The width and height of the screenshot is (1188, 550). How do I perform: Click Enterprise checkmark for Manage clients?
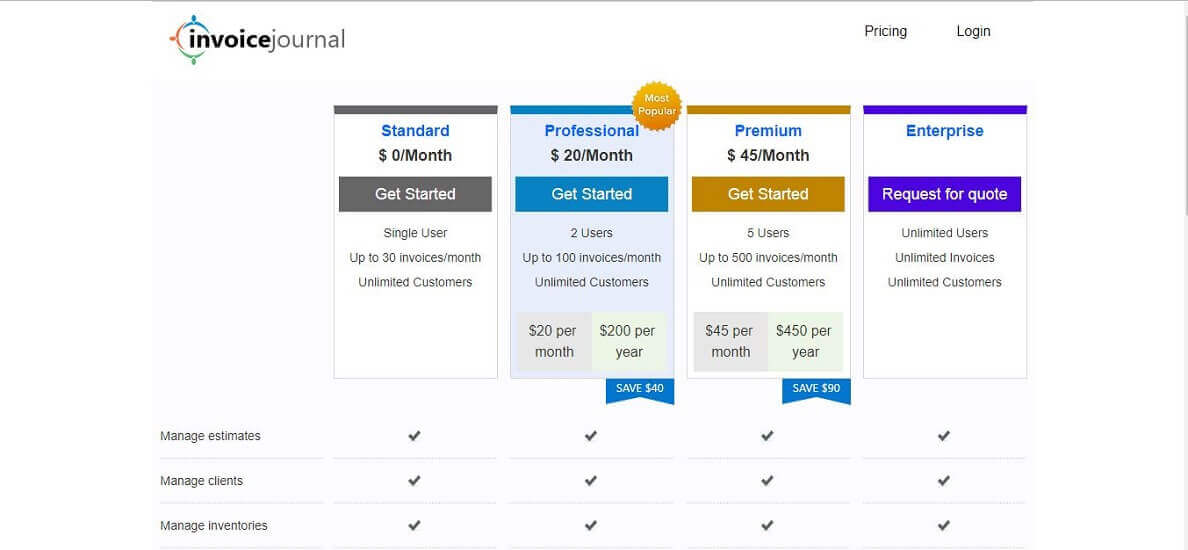(943, 481)
